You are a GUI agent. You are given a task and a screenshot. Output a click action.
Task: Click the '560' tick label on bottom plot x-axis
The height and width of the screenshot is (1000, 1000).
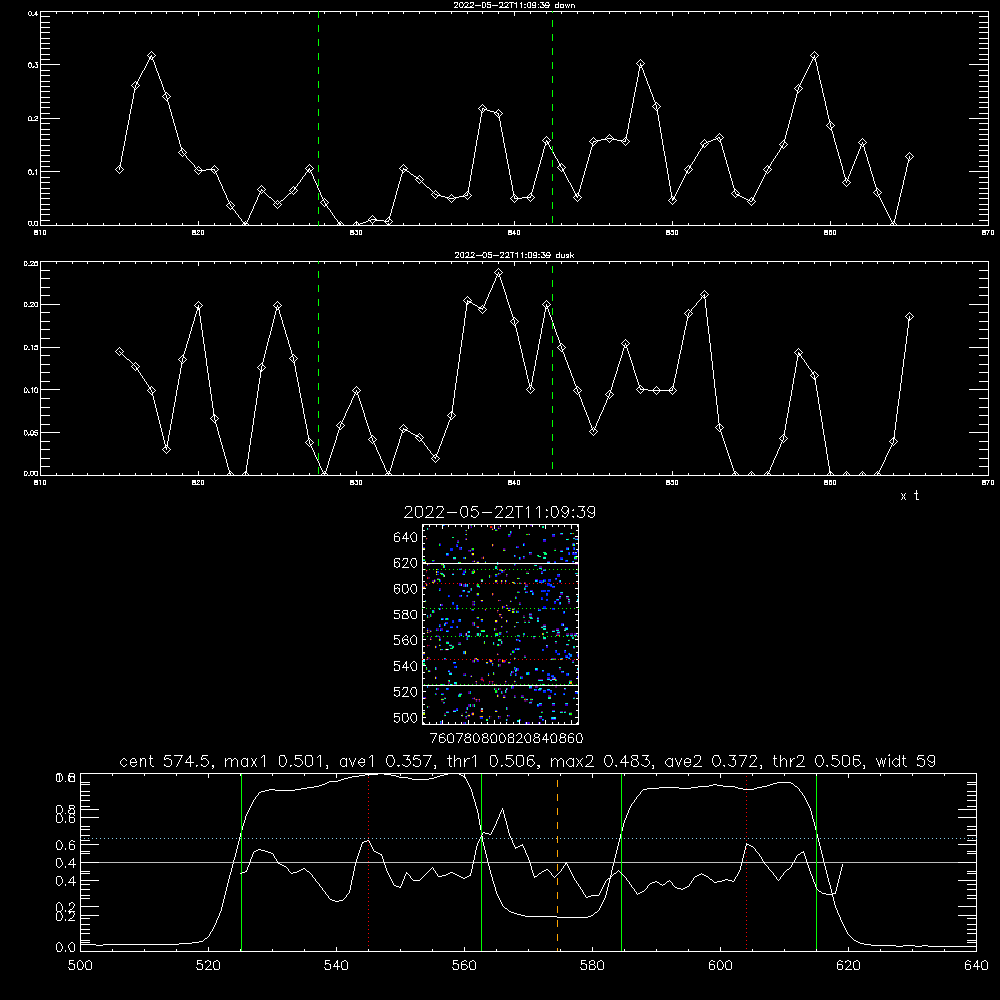pos(464,966)
